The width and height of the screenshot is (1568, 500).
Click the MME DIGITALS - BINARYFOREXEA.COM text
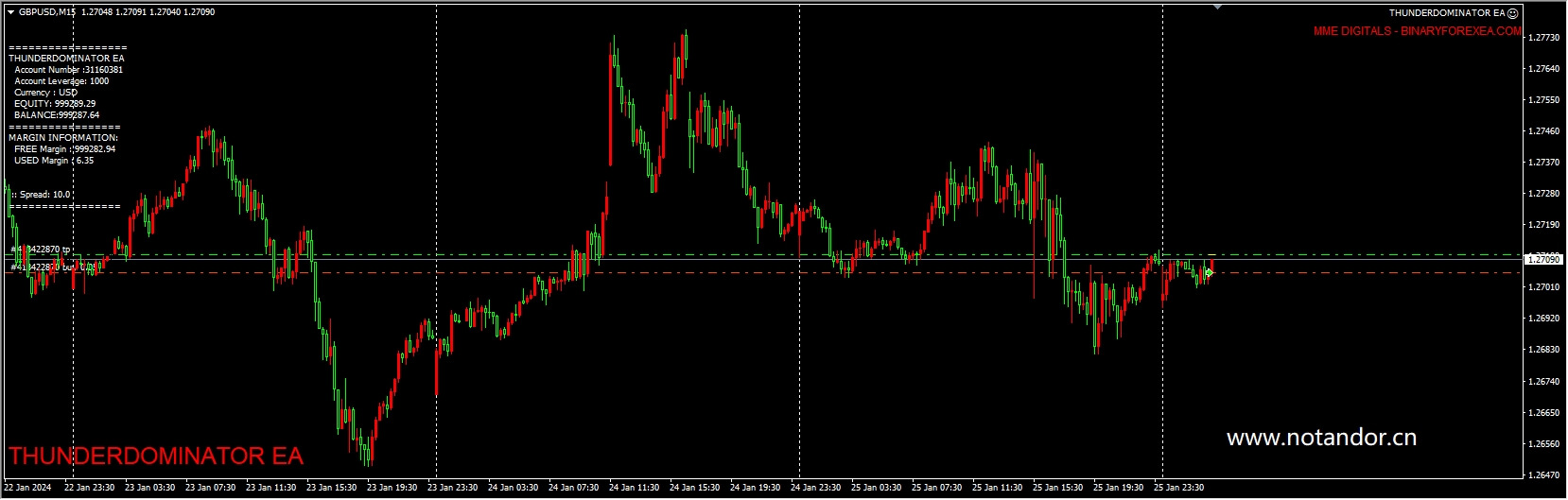click(1417, 31)
